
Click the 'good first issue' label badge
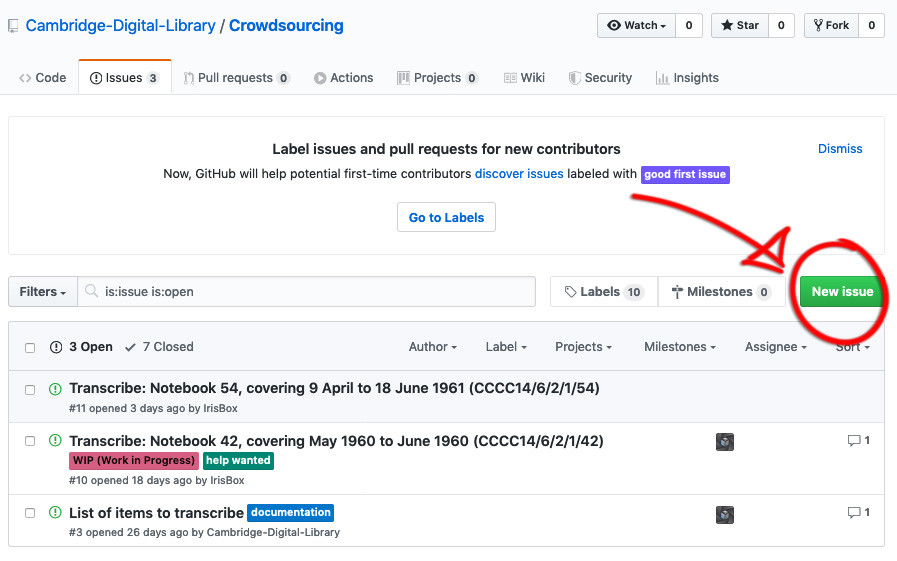(x=685, y=174)
